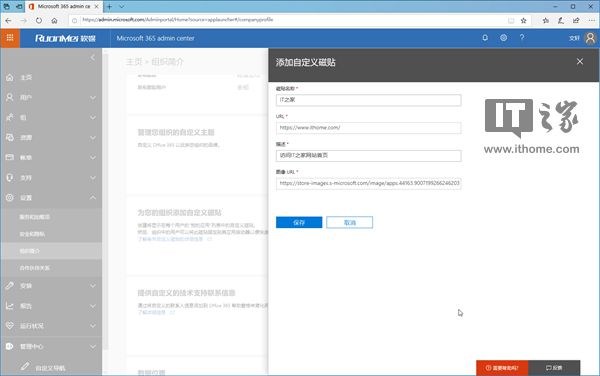Click the description field 访问IT之家网站首页
600x376 pixels.
pyautogui.click(x=368, y=155)
